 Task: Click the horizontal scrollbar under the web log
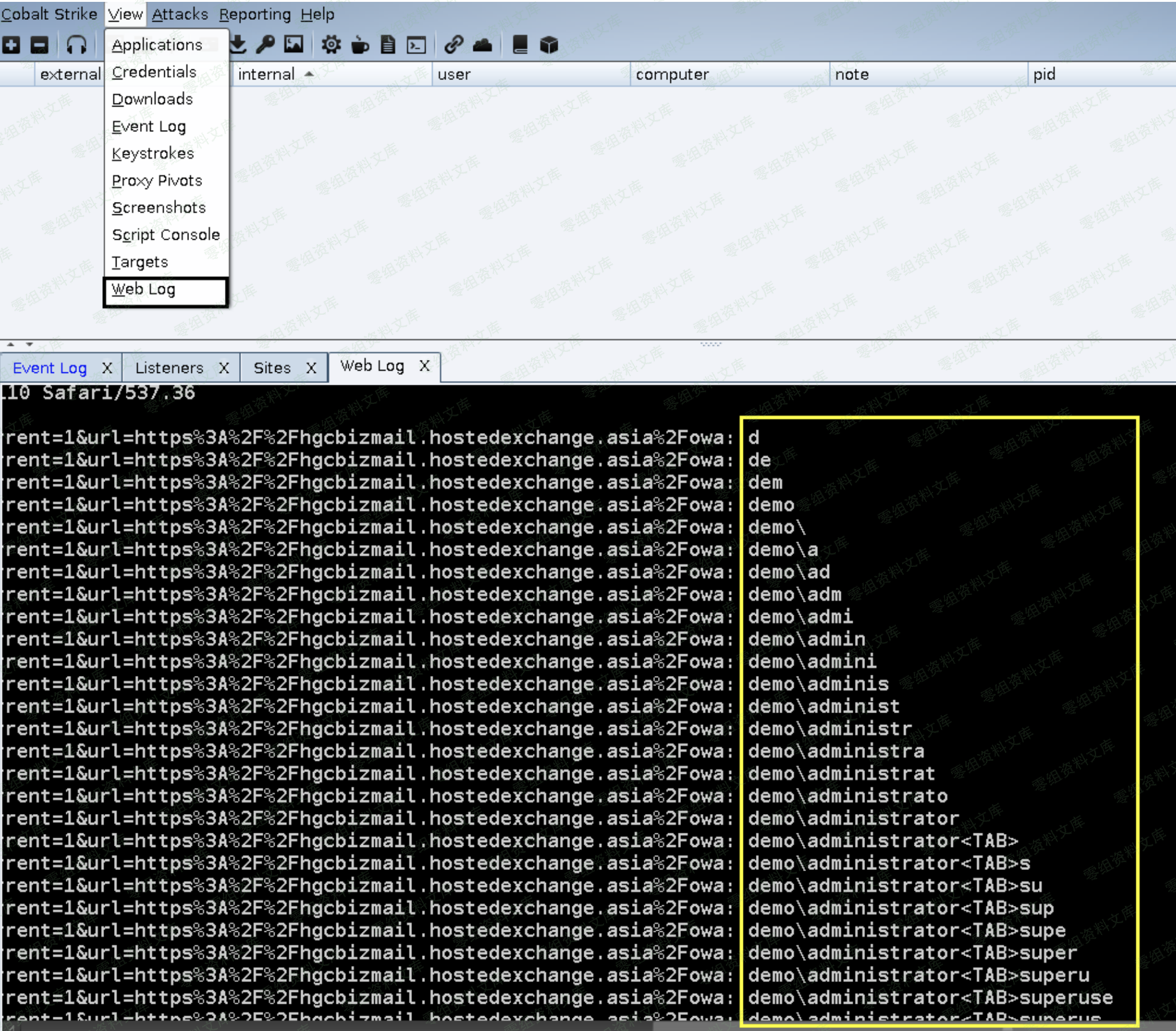pos(335,1026)
